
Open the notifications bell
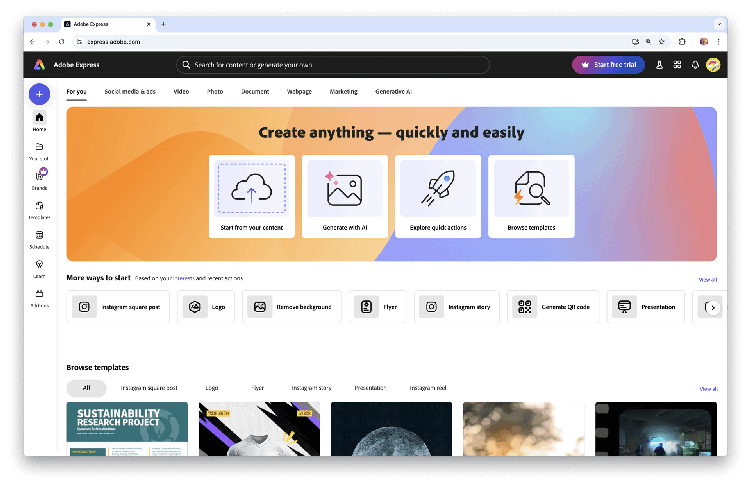[695, 65]
